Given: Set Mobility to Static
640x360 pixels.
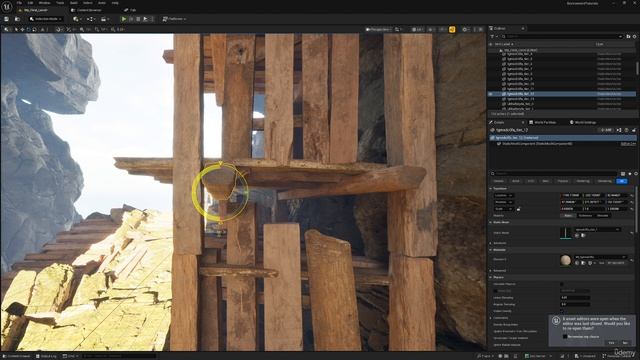Looking at the screenshot, I should click(x=568, y=216).
